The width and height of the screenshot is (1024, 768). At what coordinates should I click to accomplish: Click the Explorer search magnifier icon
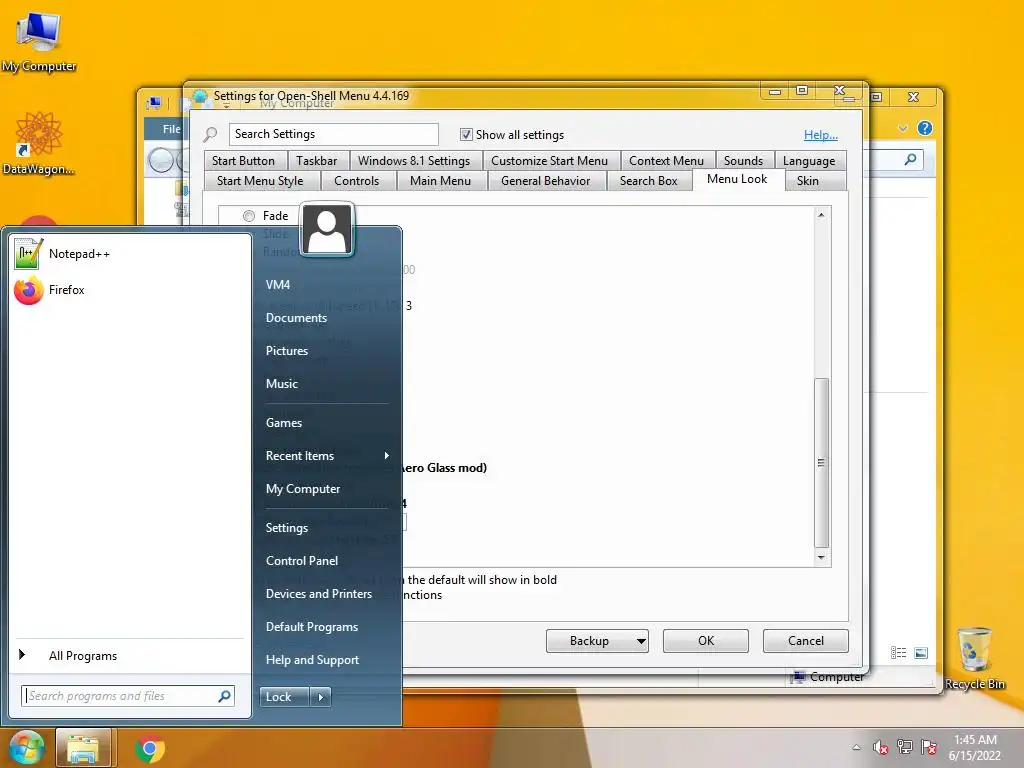[910, 159]
